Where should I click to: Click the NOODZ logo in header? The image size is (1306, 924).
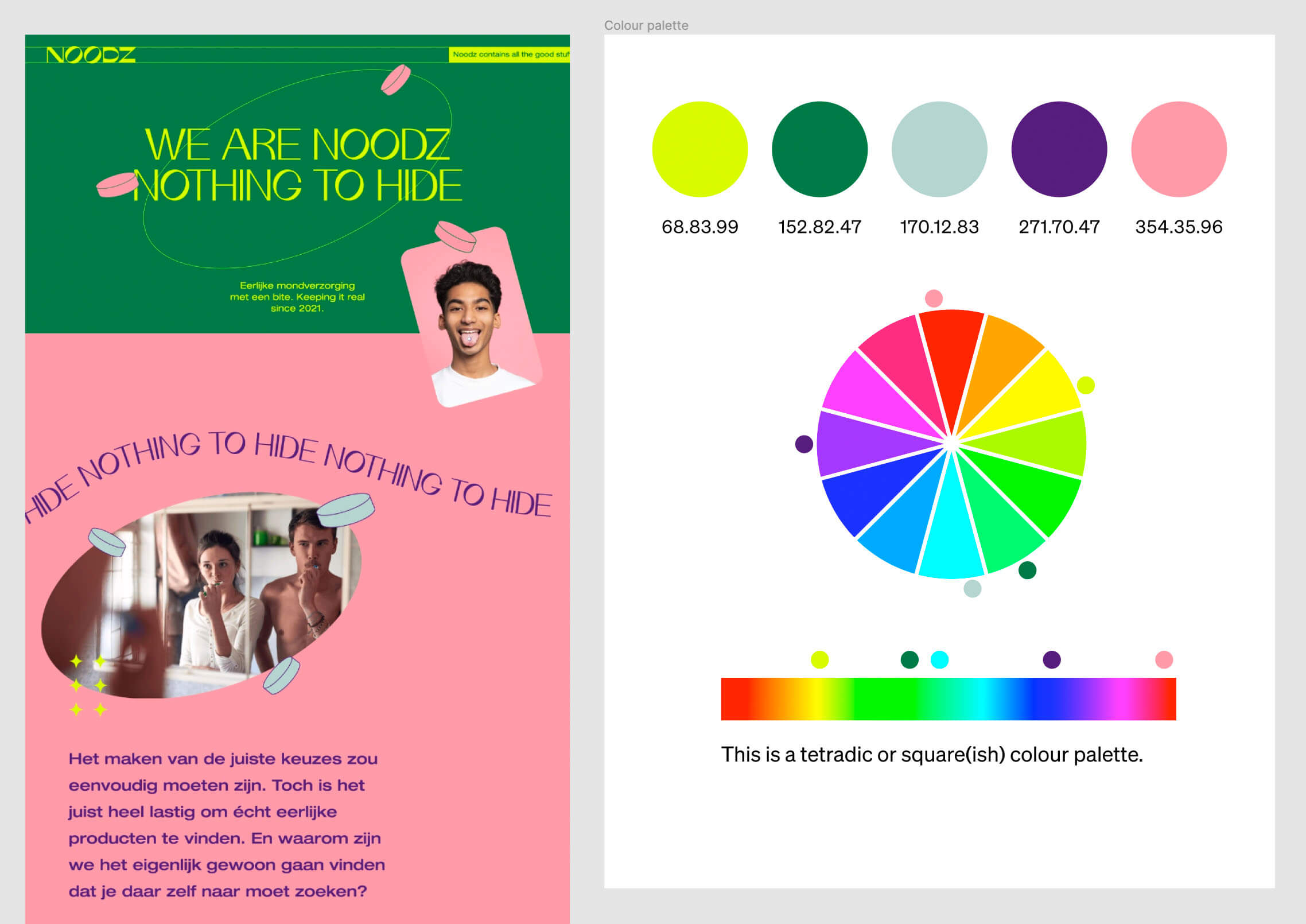(x=91, y=55)
